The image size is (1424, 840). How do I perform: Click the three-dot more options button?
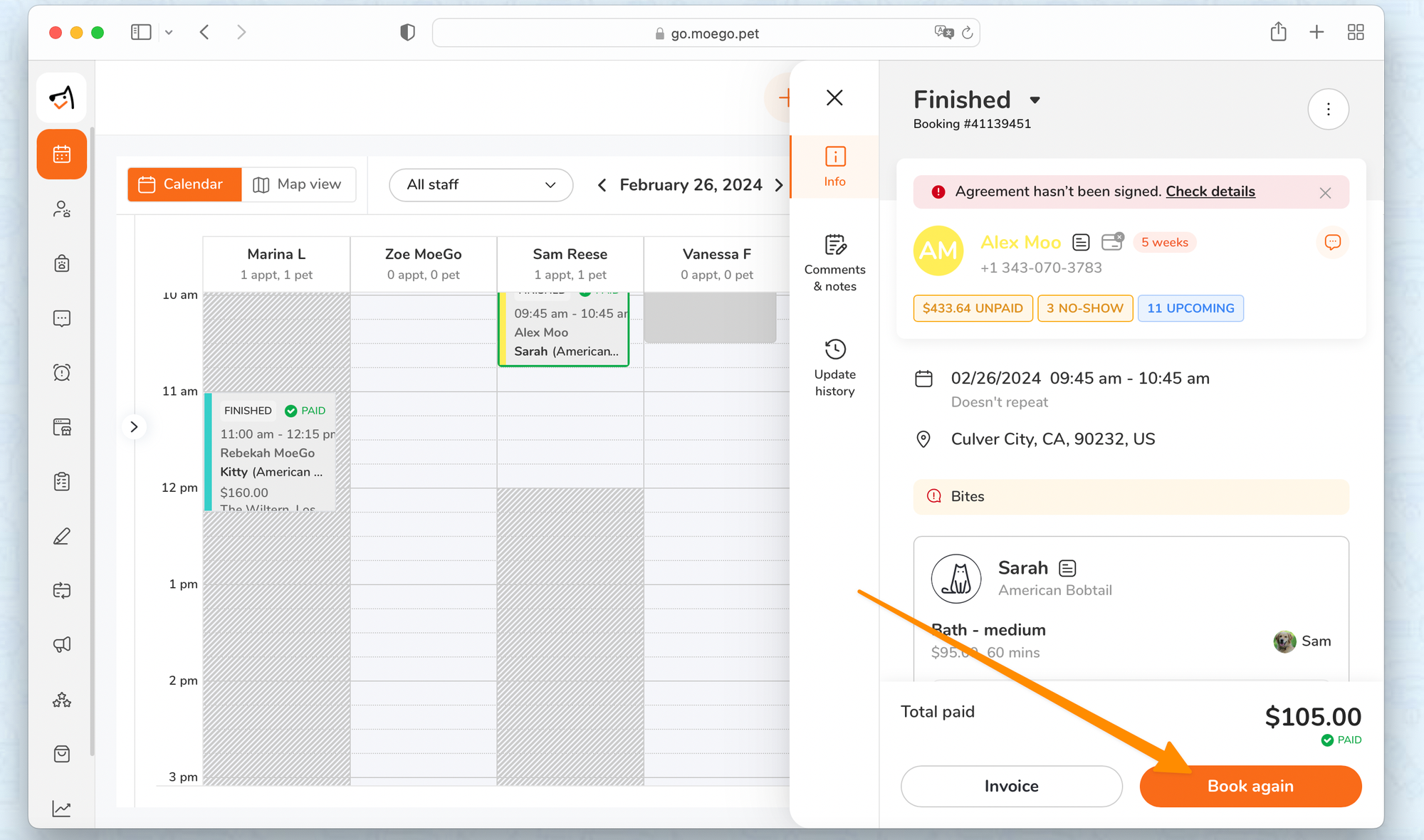coord(1328,109)
